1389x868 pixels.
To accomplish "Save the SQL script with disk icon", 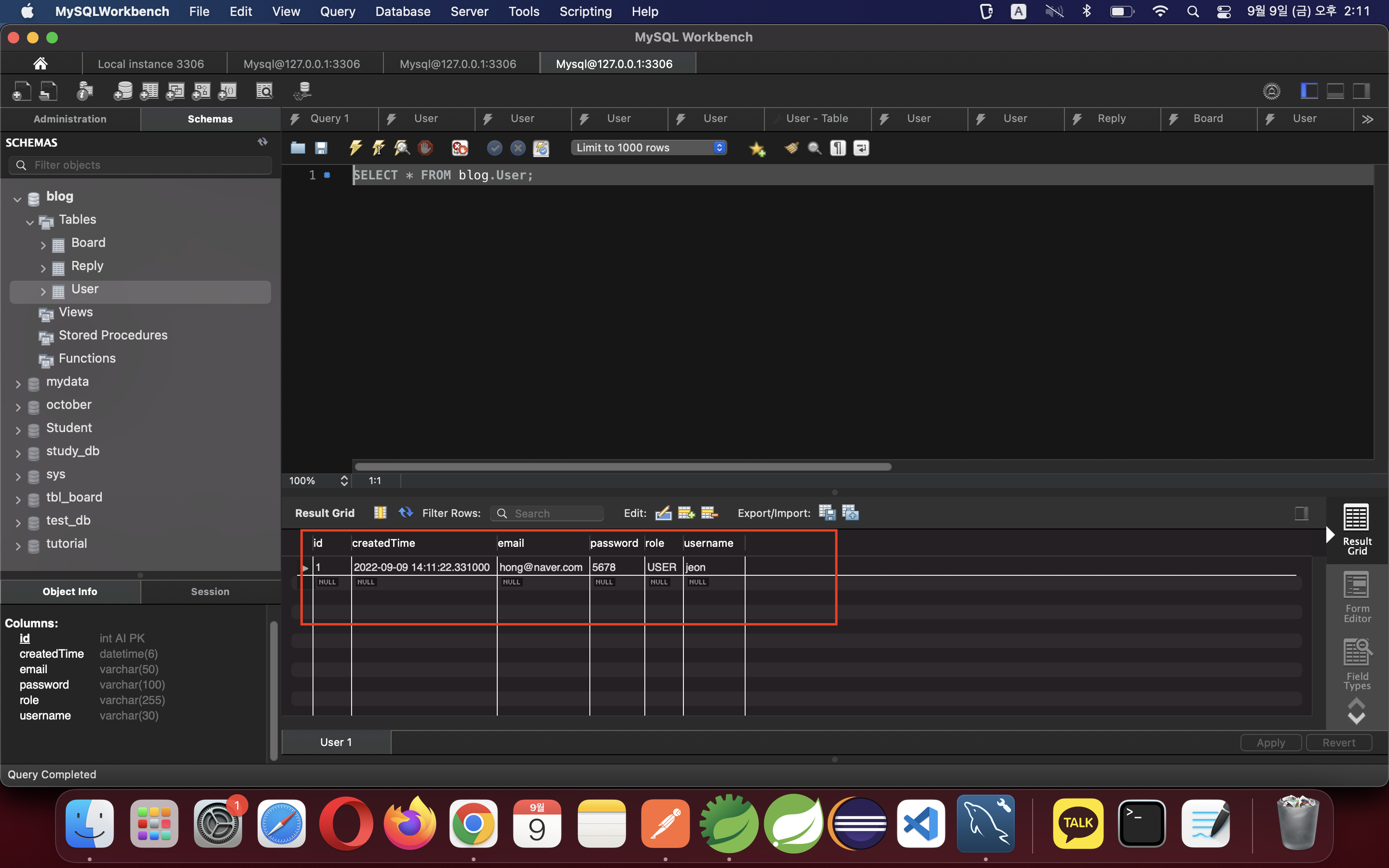I will tap(321, 148).
